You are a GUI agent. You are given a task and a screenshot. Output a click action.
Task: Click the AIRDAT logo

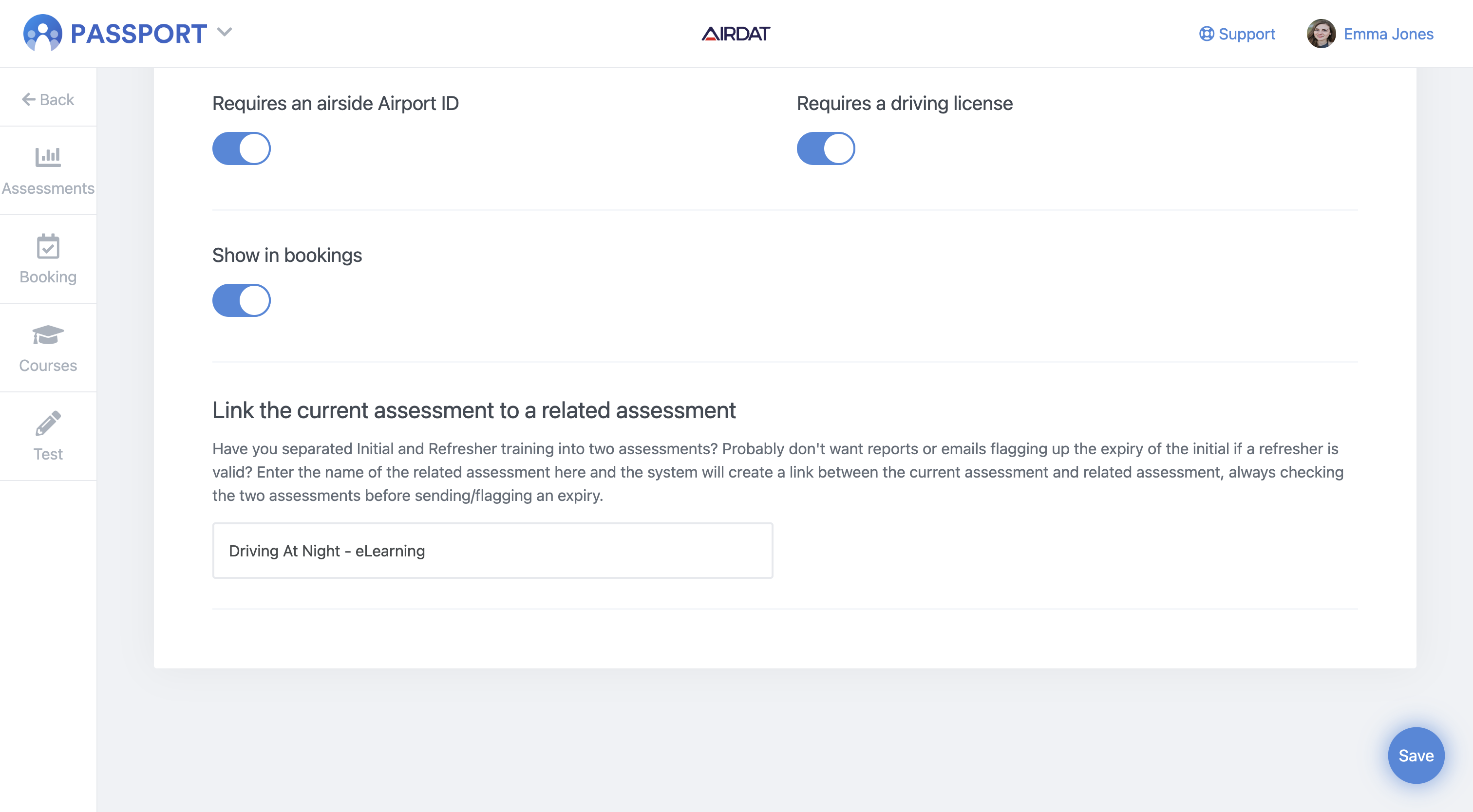(x=736, y=34)
